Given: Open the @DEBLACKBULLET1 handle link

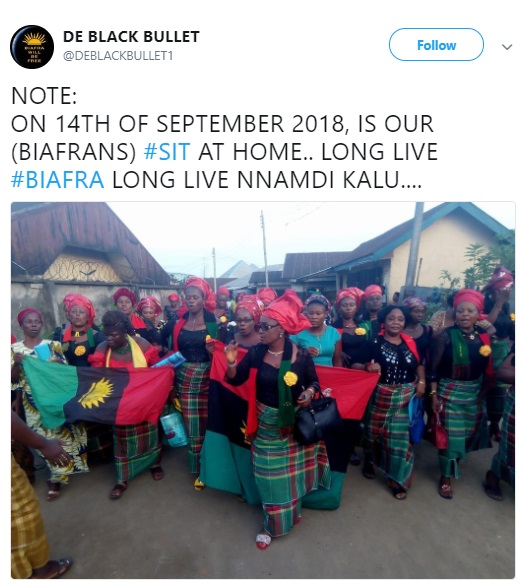Looking at the screenshot, I should 118,56.
